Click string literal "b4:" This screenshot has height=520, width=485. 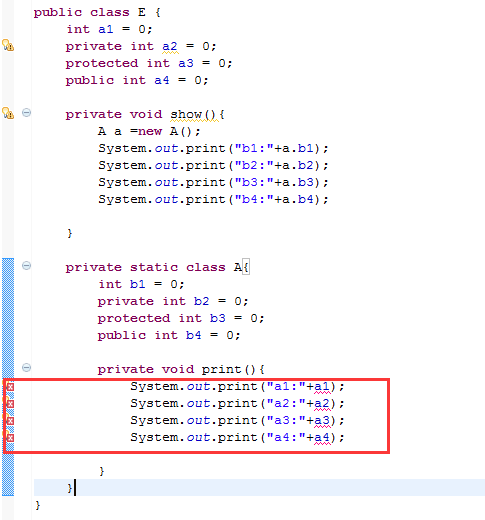(254, 199)
